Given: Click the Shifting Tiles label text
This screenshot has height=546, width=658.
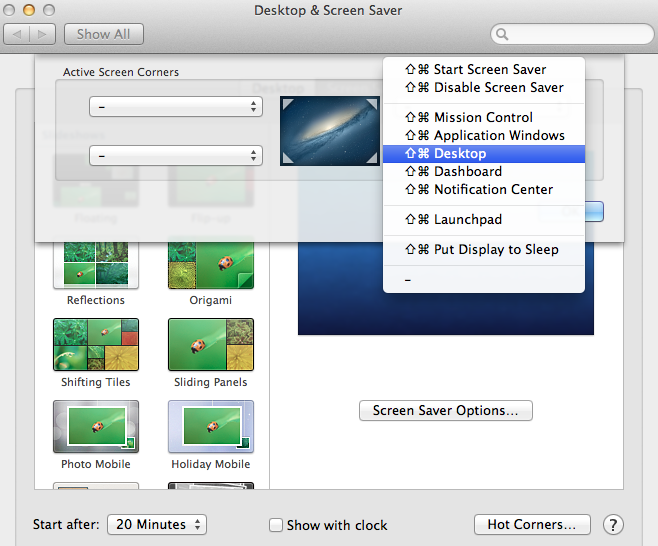Looking at the screenshot, I should [96, 382].
